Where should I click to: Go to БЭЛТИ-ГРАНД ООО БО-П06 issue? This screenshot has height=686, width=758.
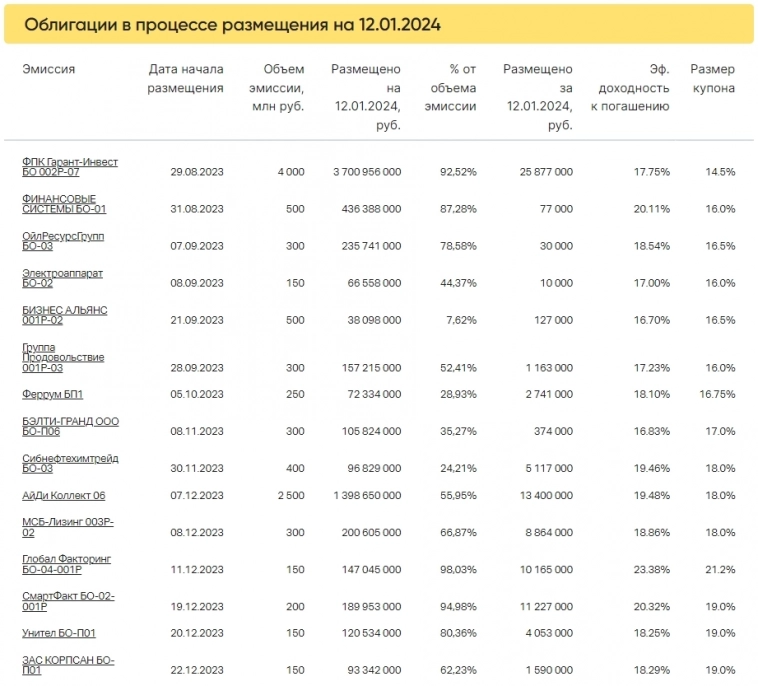pyautogui.click(x=70, y=427)
